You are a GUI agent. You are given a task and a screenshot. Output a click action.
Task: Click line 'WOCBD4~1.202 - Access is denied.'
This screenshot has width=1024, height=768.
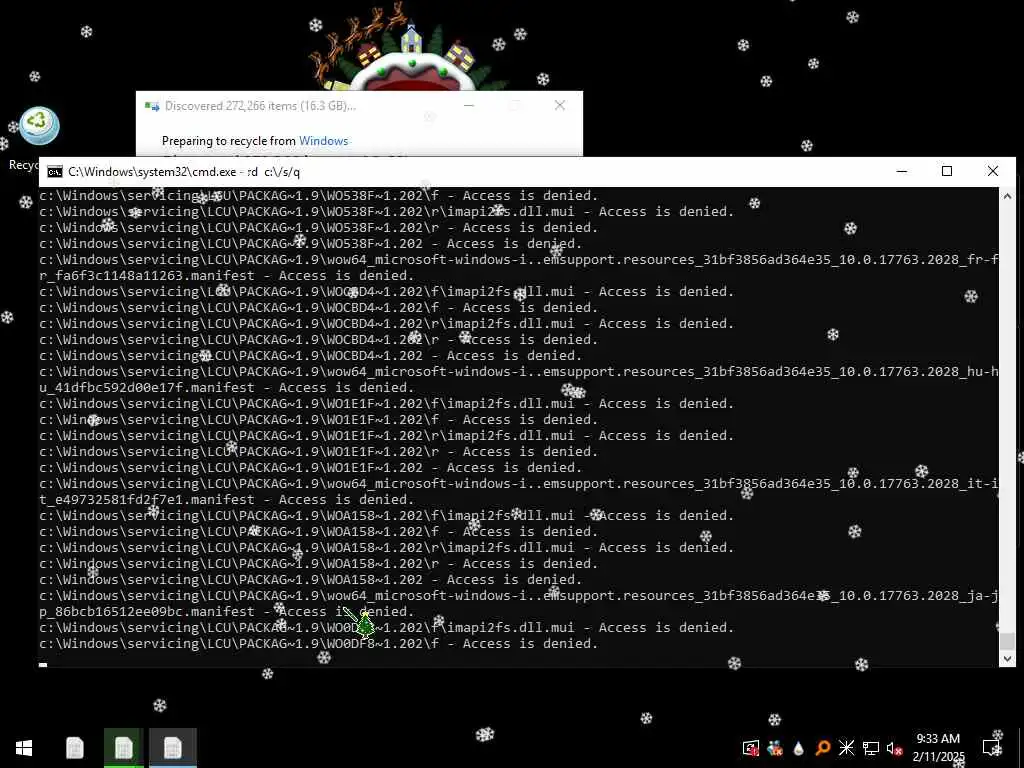310,355
